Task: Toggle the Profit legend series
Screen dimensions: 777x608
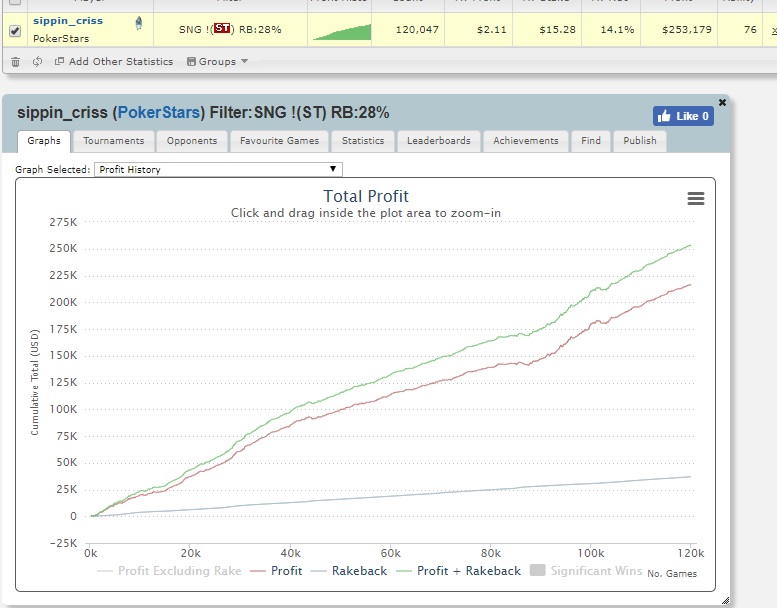Action: (276, 571)
